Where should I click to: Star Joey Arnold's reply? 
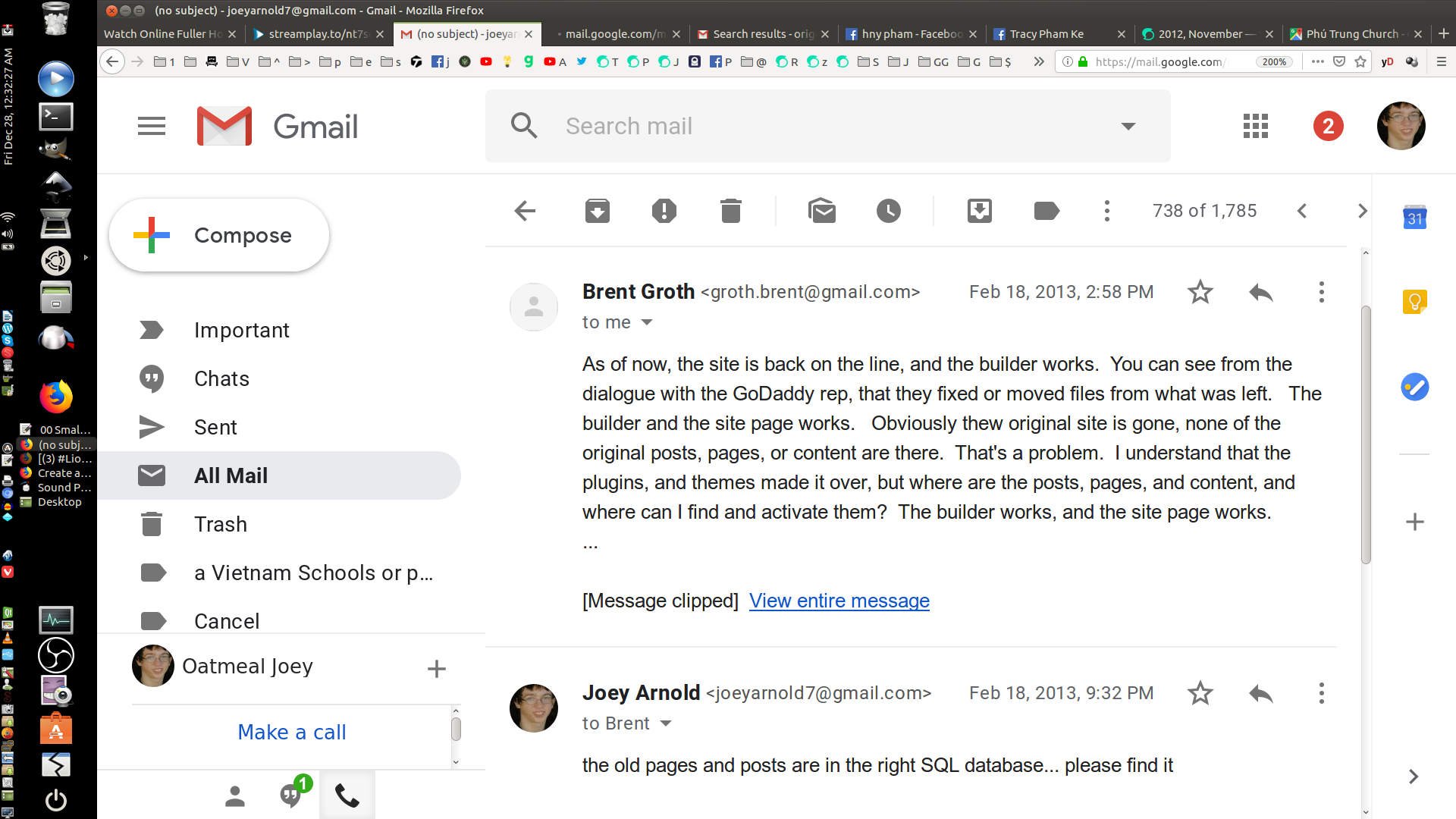point(1200,692)
